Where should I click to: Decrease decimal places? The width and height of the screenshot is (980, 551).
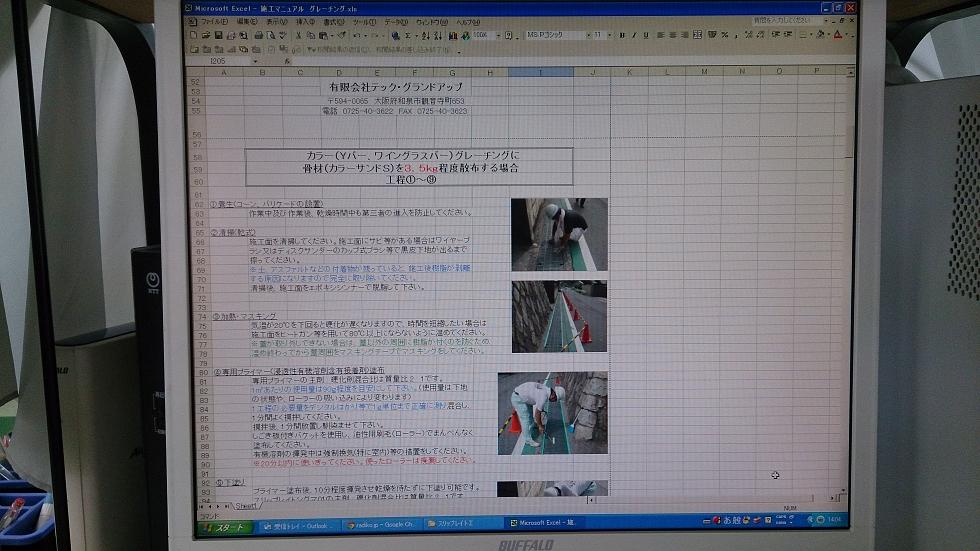click(x=761, y=35)
